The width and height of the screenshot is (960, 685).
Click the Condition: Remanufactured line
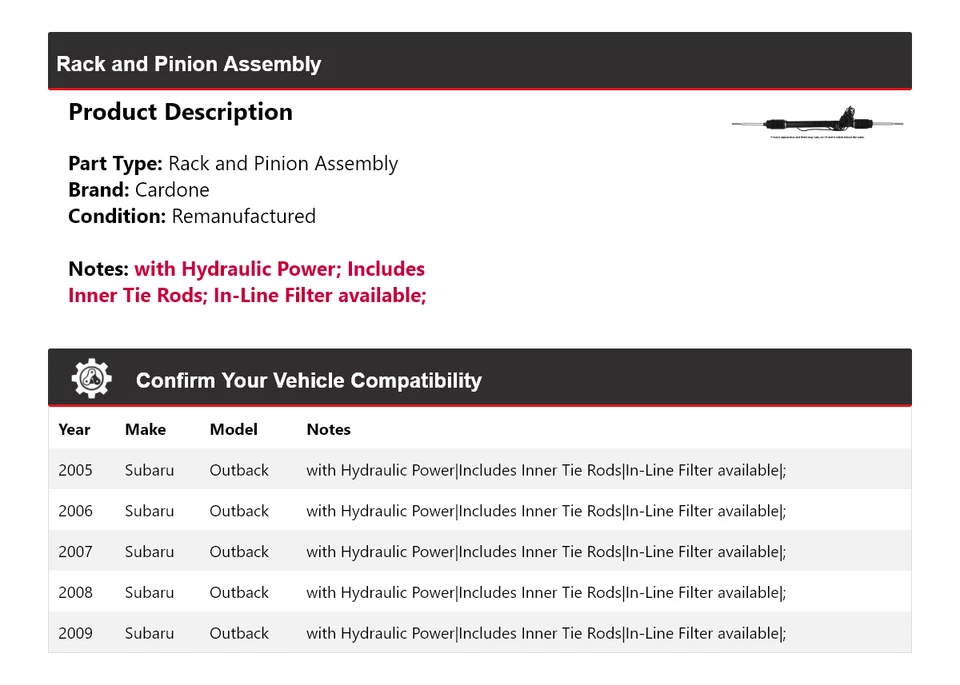coord(192,216)
